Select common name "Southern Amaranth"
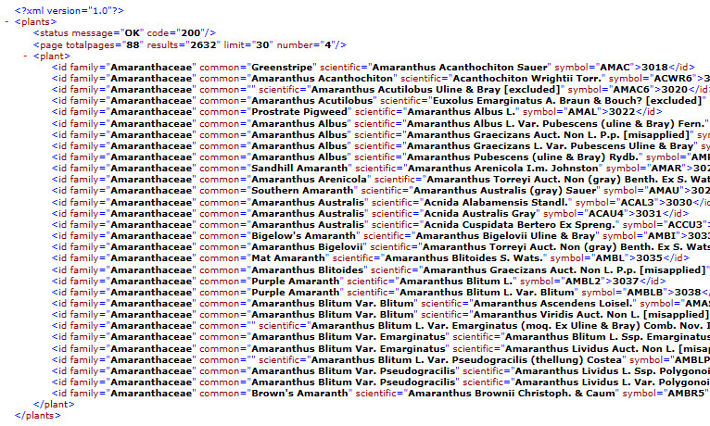Screen dimensions: 710x426 [x=302, y=191]
